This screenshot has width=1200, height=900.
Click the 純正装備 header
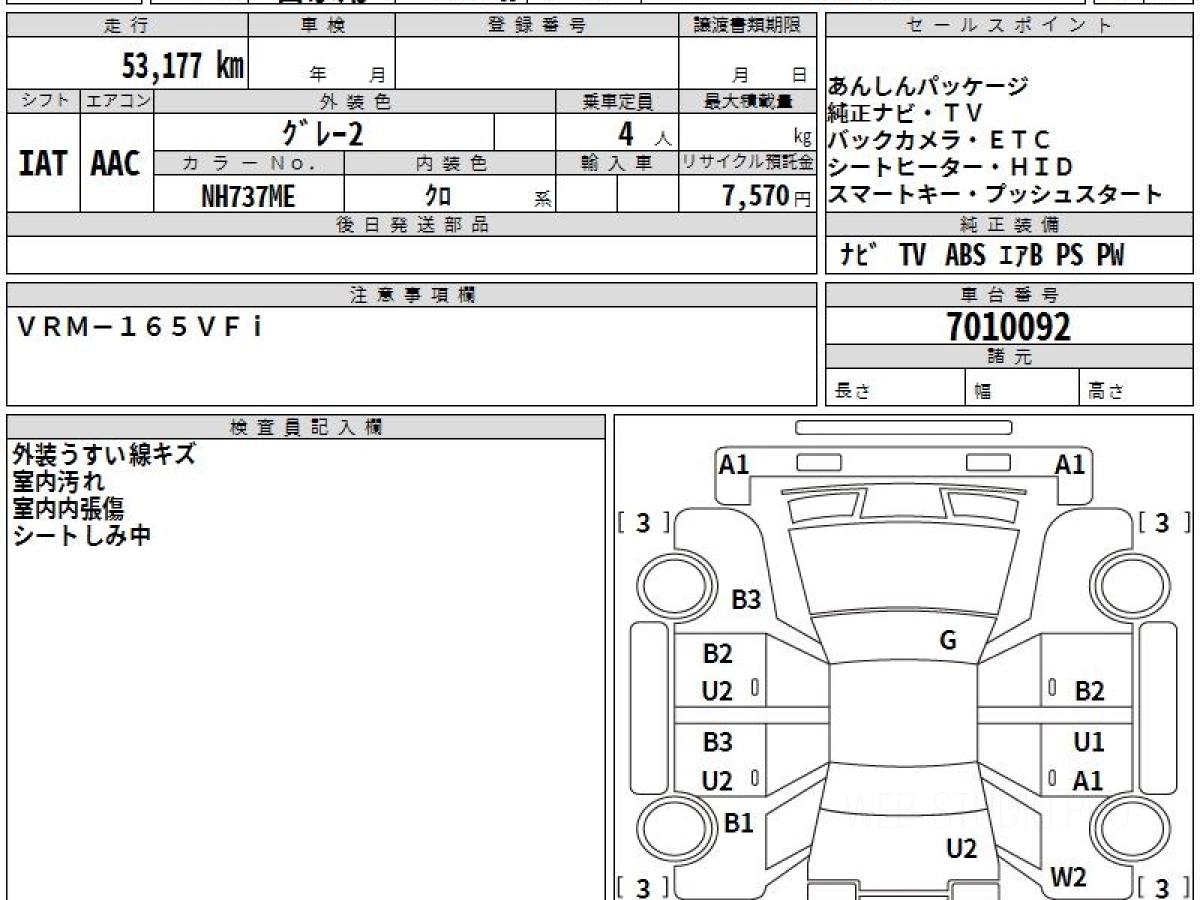1009,225
